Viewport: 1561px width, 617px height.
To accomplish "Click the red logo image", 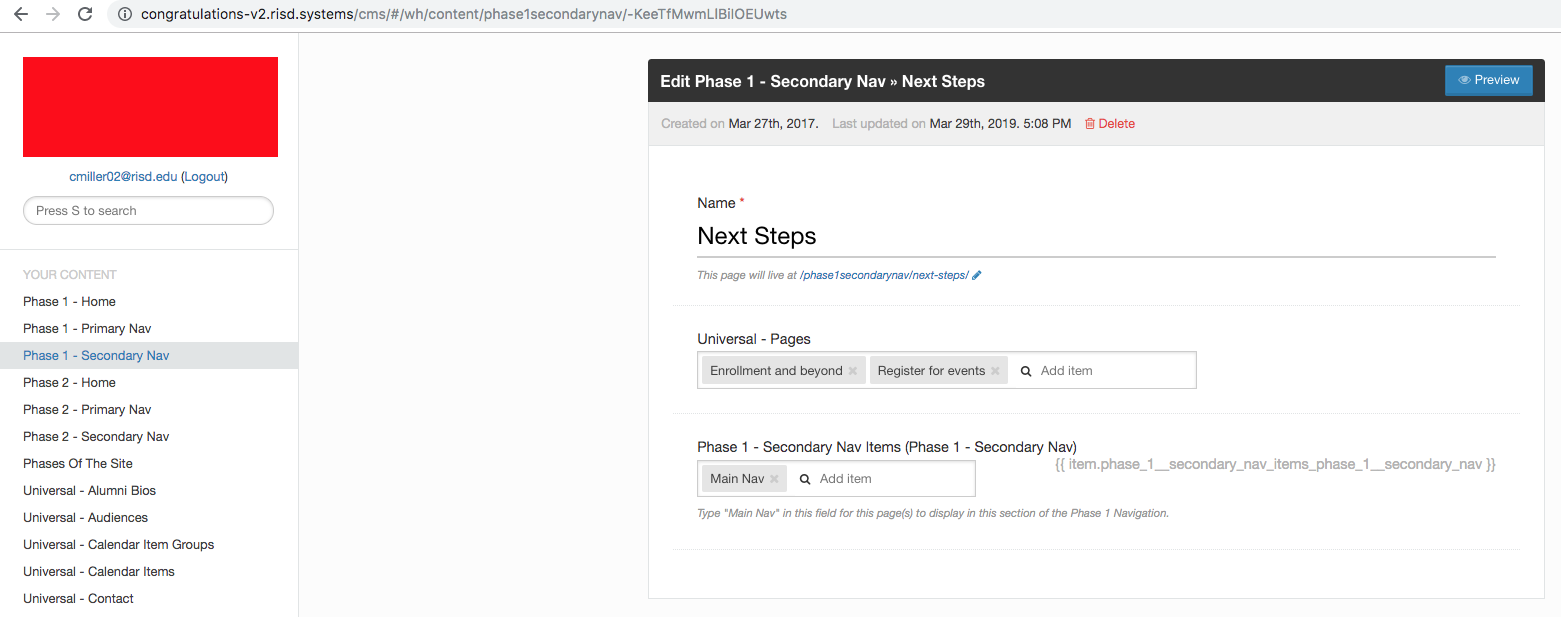I will (x=150, y=107).
